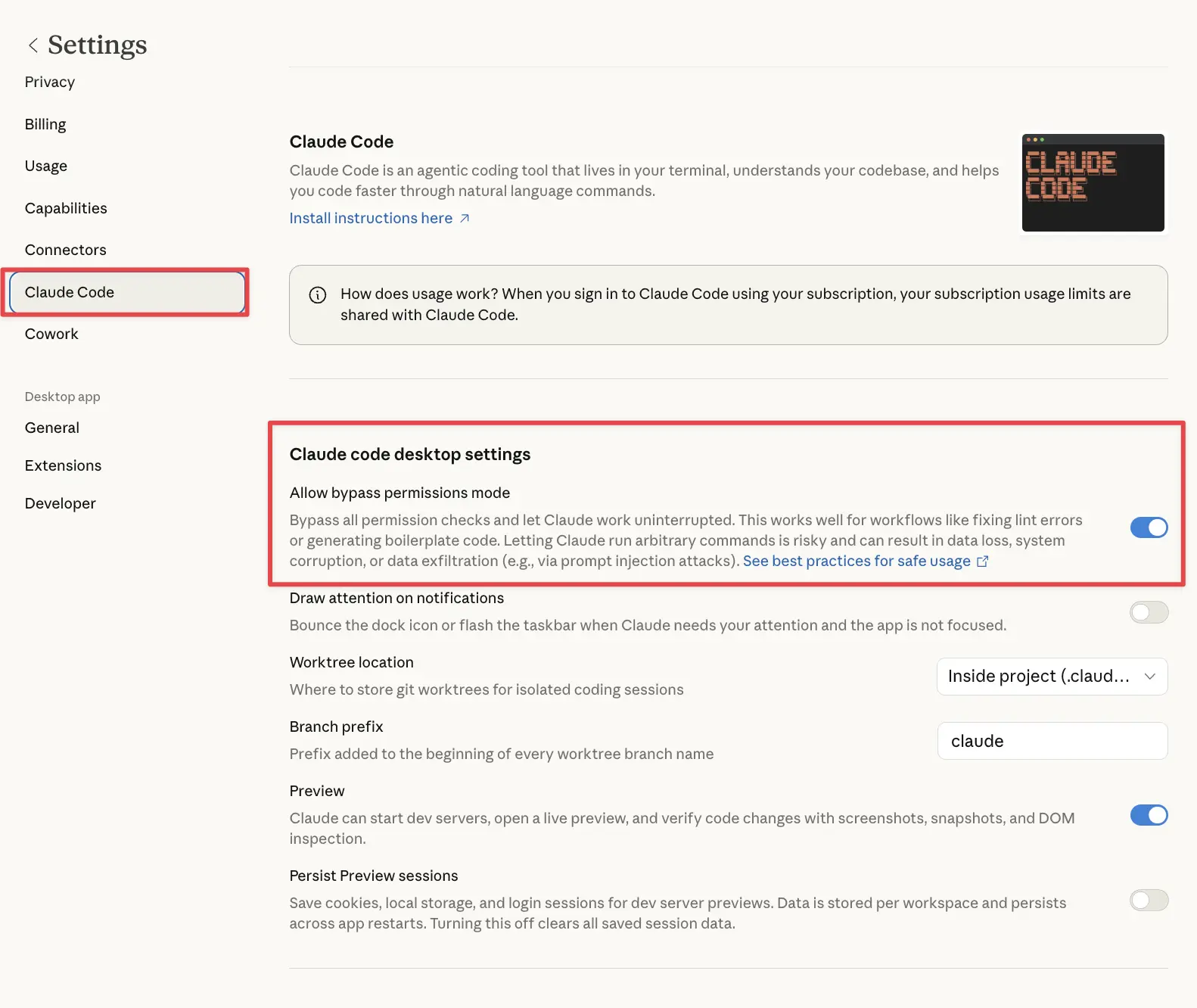The image size is (1197, 1008).
Task: Open the Privacy settings section
Action: (50, 82)
